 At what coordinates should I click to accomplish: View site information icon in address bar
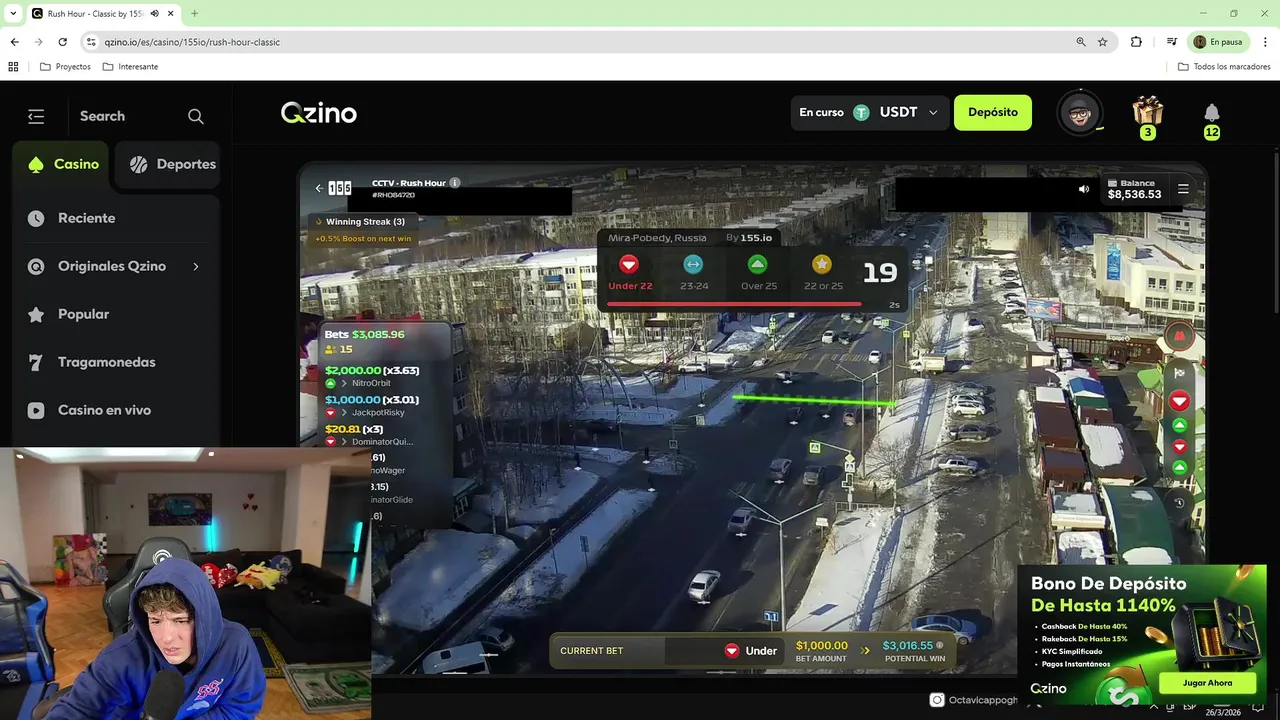pyautogui.click(x=91, y=42)
